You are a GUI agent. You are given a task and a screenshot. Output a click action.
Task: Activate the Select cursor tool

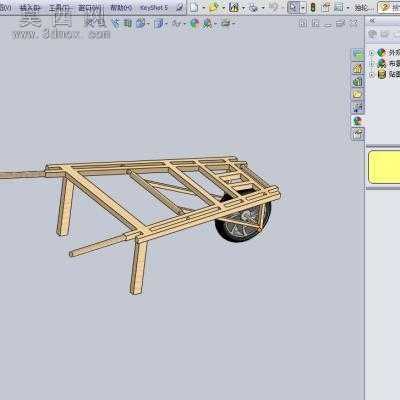(293, 7)
